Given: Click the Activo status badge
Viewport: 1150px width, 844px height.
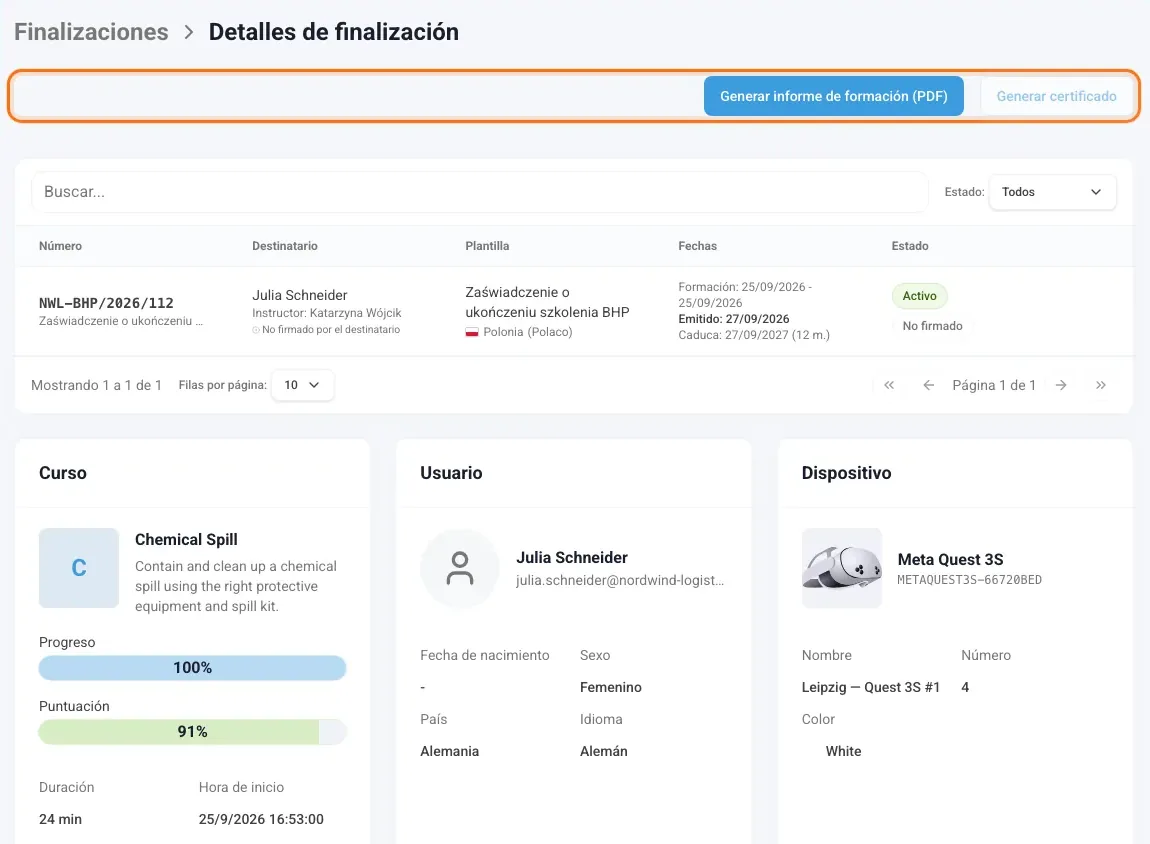Looking at the screenshot, I should [x=919, y=296].
